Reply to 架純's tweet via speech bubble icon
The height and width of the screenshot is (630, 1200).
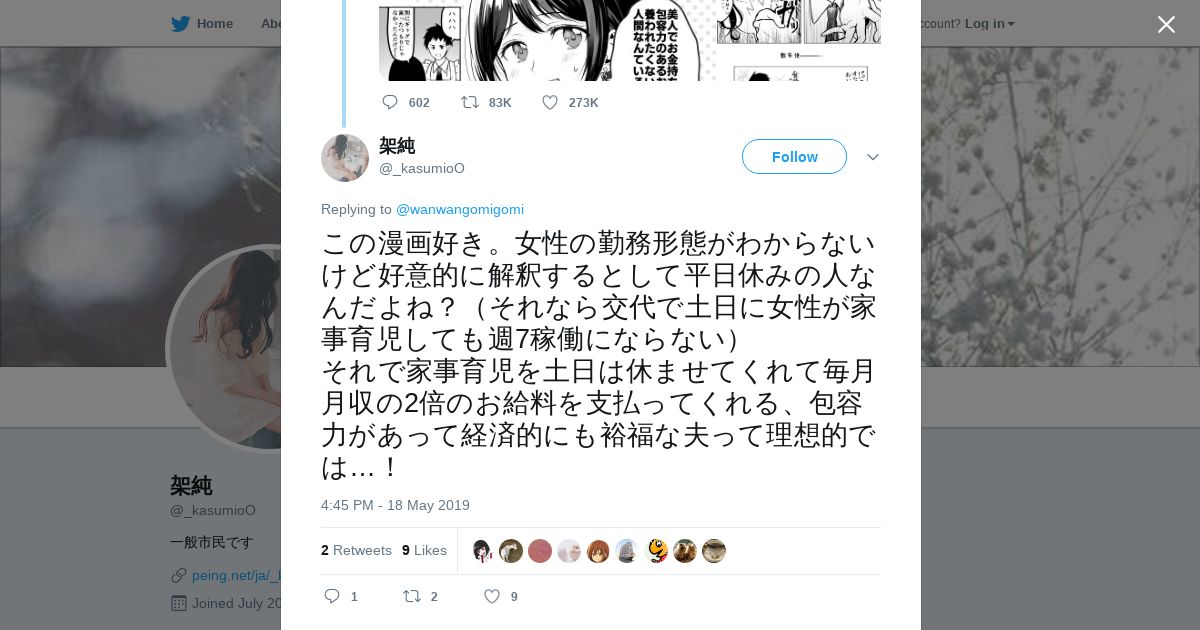pos(332,596)
